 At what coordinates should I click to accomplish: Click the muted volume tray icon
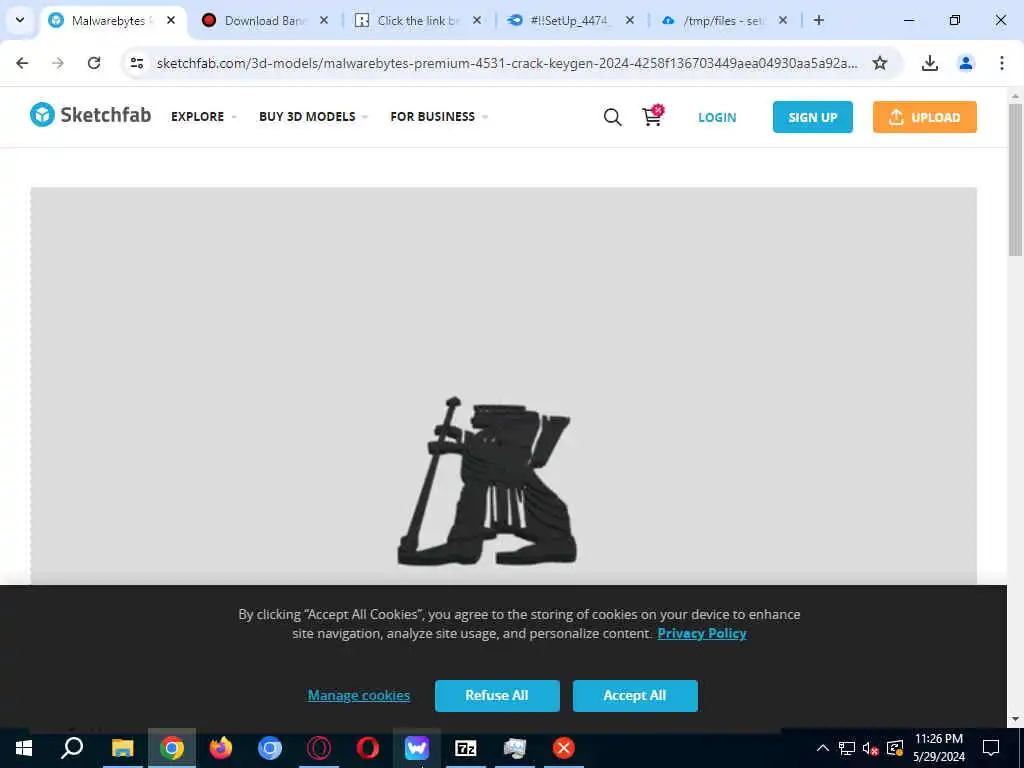[x=871, y=748]
